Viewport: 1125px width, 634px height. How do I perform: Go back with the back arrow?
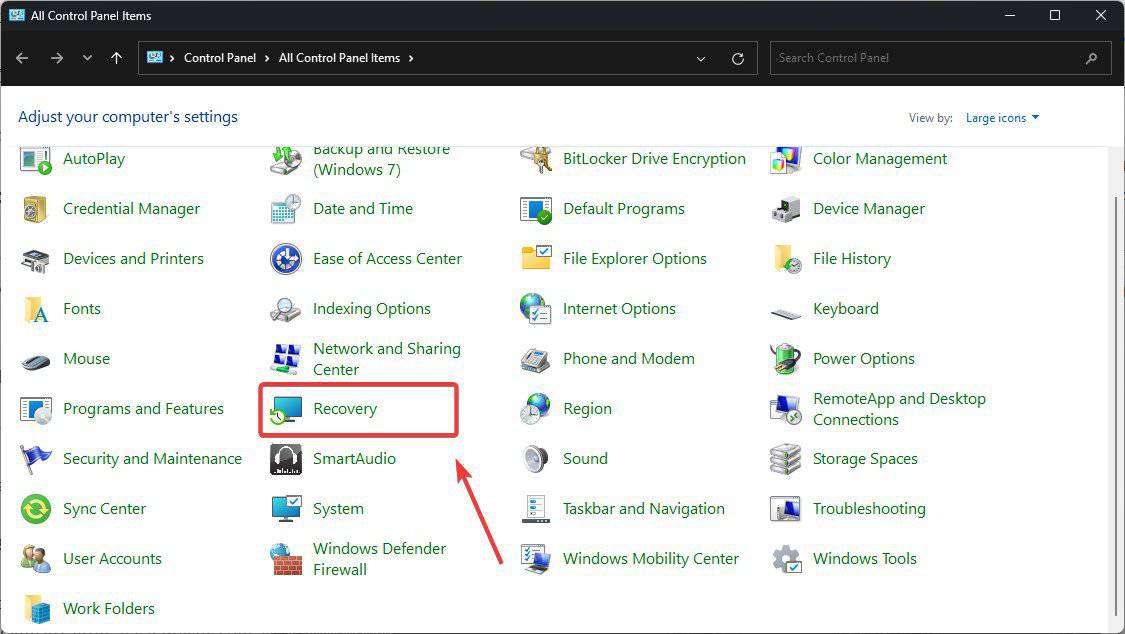22,58
